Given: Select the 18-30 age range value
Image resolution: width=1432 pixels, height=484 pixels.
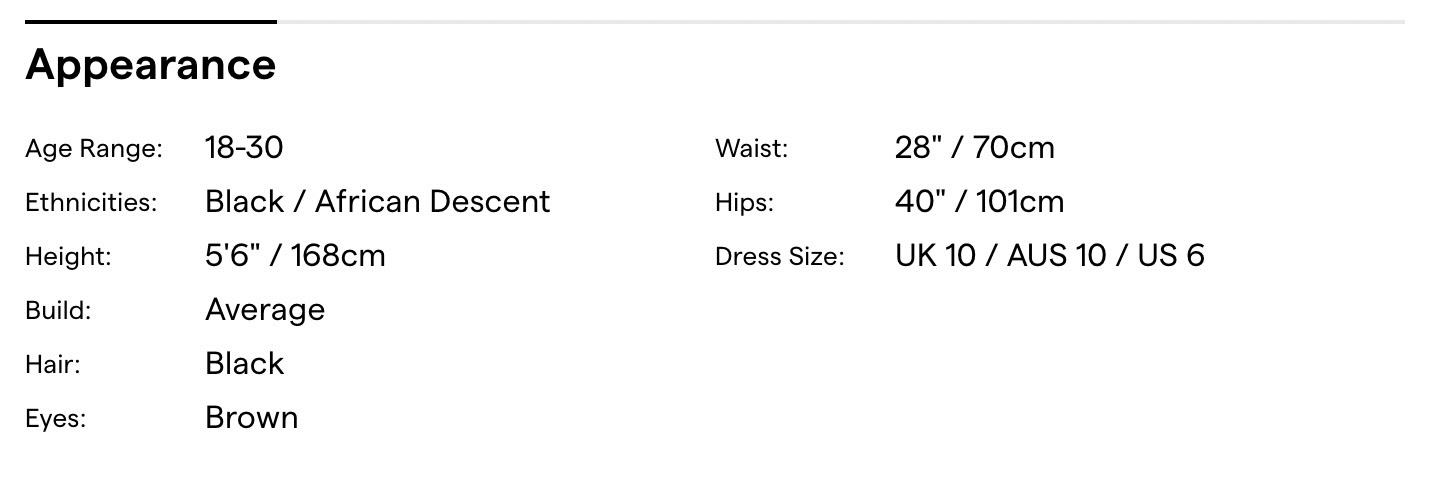Looking at the screenshot, I should (x=244, y=148).
